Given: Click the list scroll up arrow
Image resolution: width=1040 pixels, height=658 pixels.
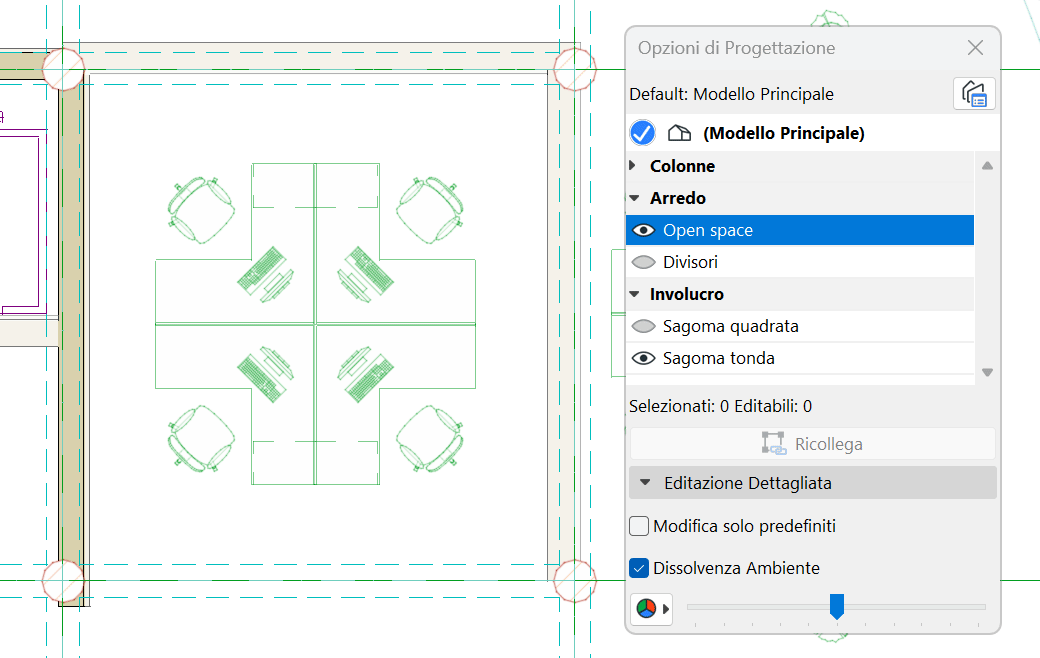Looking at the screenshot, I should coord(988,166).
